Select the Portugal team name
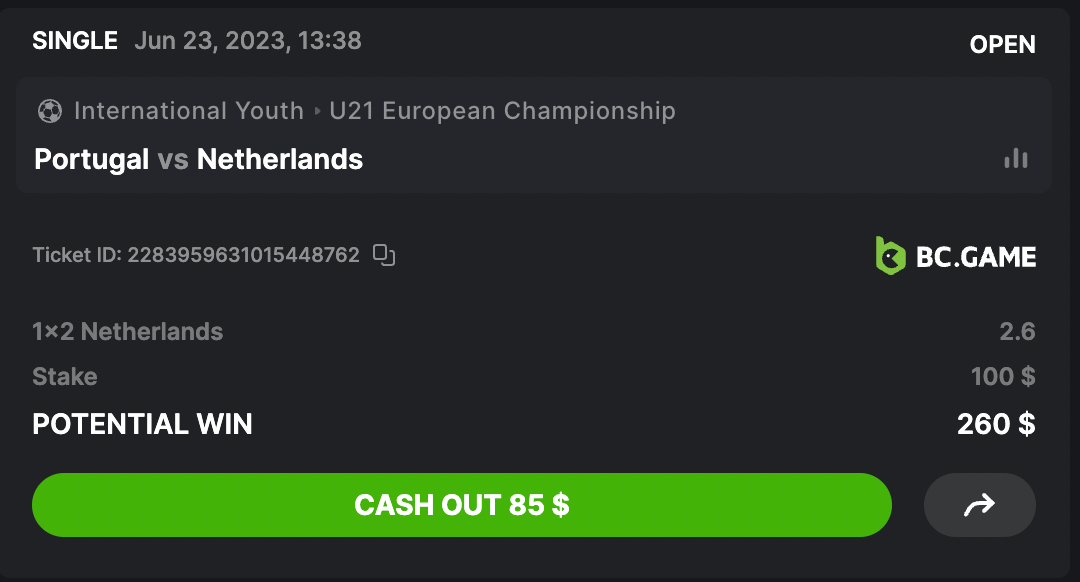1080x582 pixels. point(91,159)
